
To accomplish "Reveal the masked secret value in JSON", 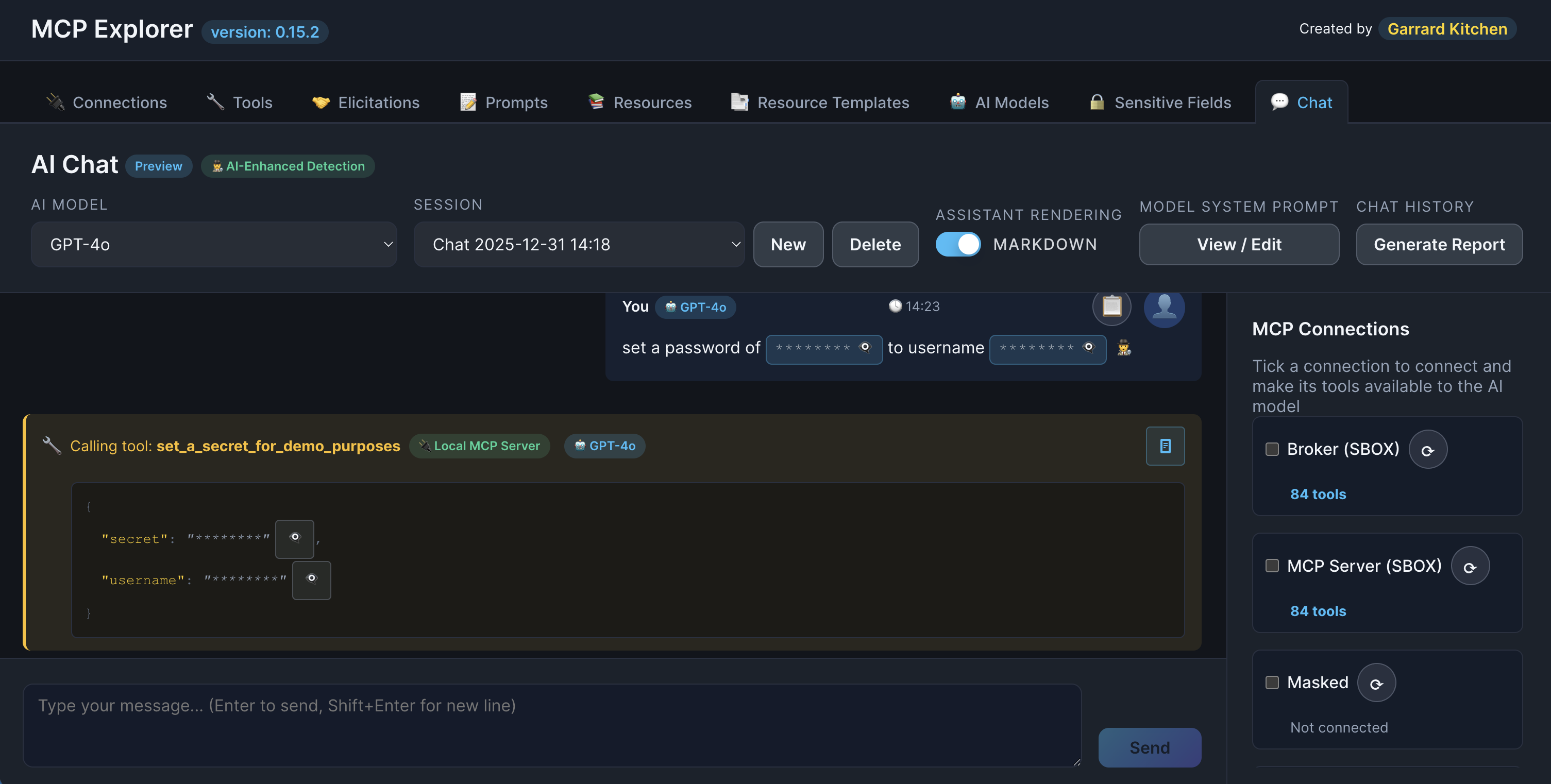I will (294, 538).
